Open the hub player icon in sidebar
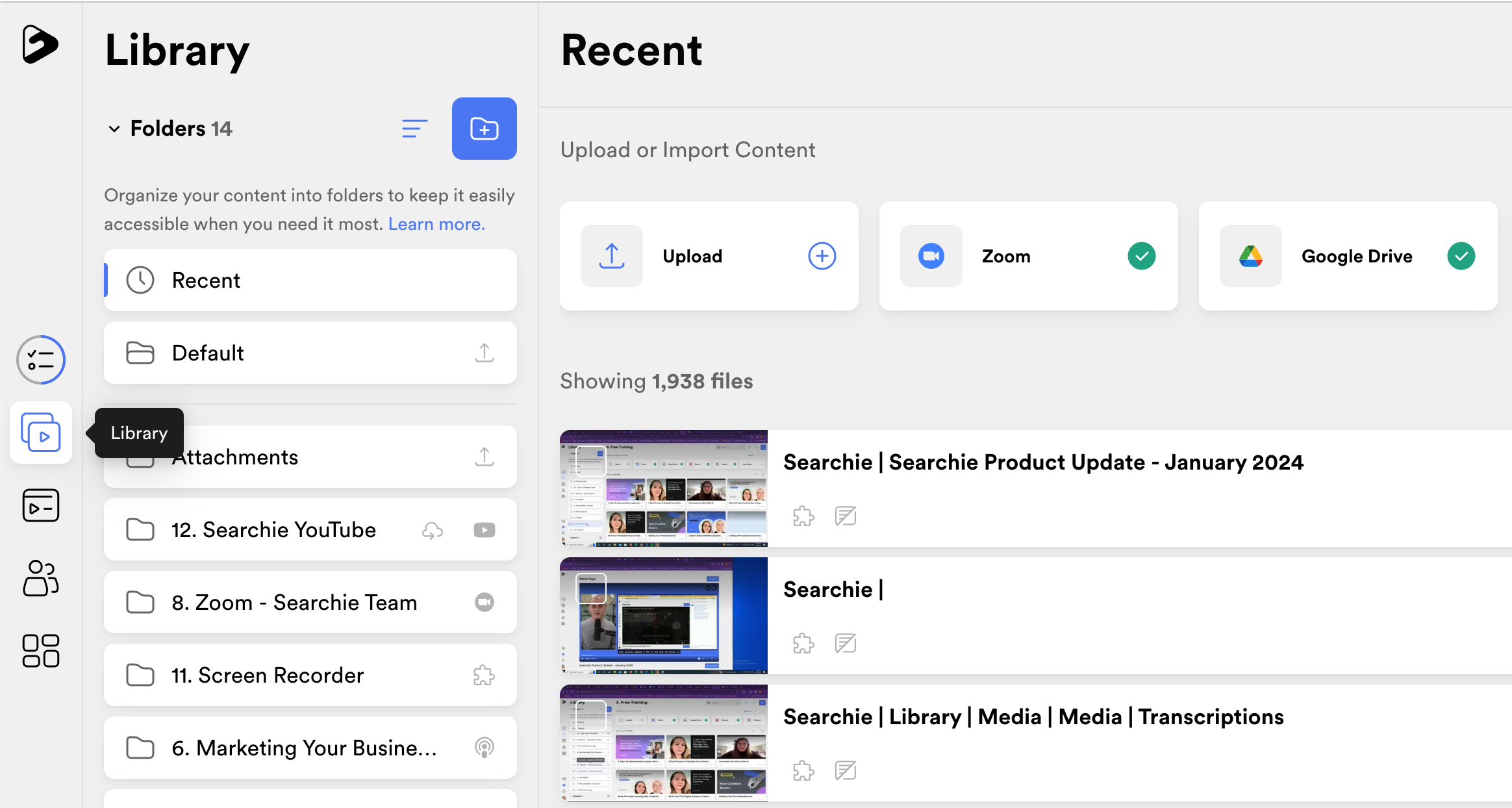The width and height of the screenshot is (1512, 808). click(x=41, y=505)
